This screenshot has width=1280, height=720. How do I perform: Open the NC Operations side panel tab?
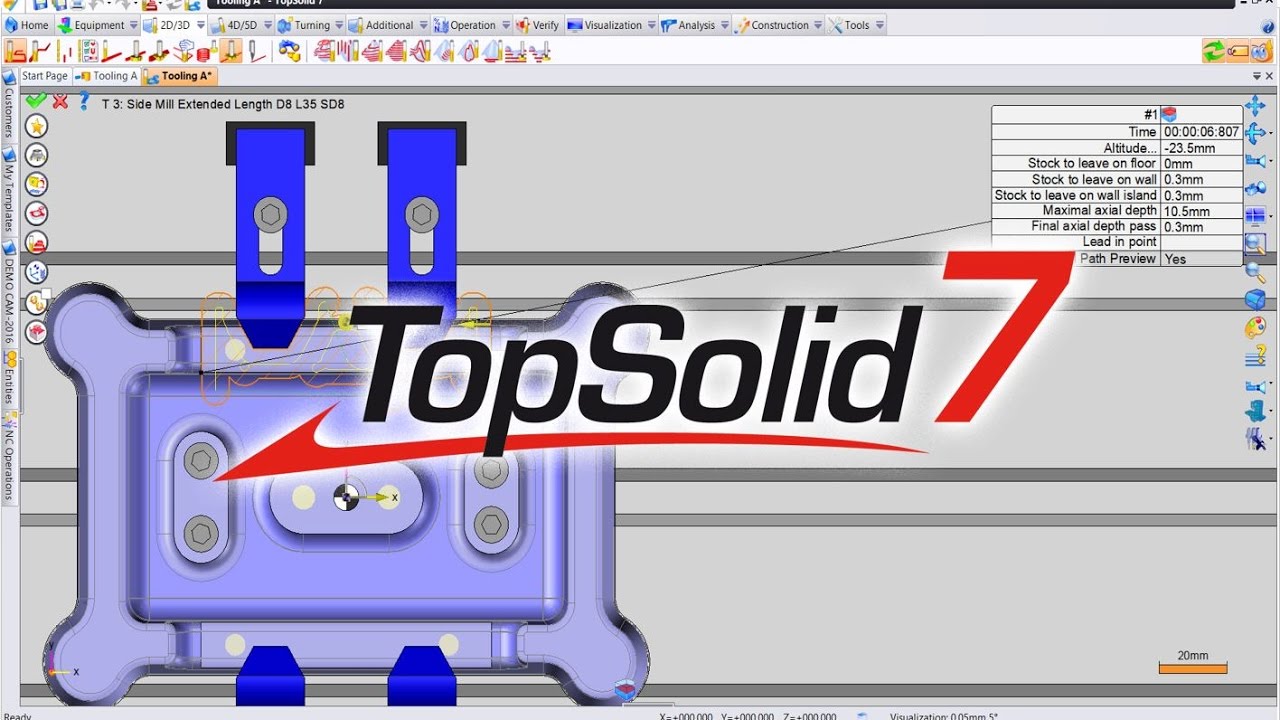pos(9,456)
